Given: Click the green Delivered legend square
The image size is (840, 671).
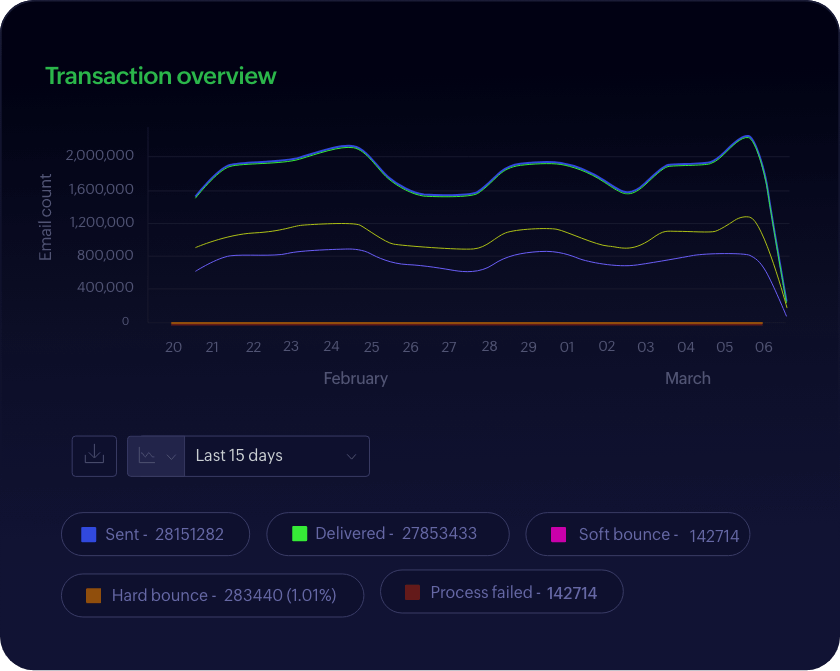Looking at the screenshot, I should click(299, 534).
